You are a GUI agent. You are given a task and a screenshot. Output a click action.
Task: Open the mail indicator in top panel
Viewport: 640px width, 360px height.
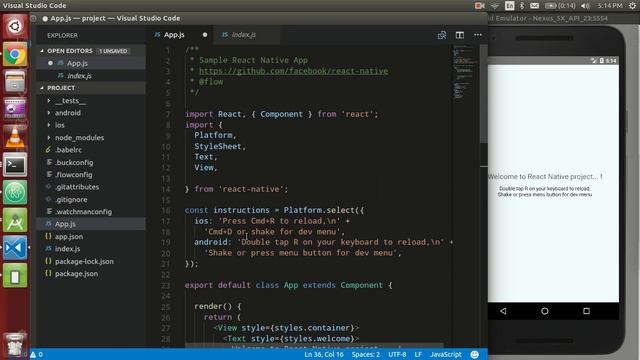(x=534, y=5)
